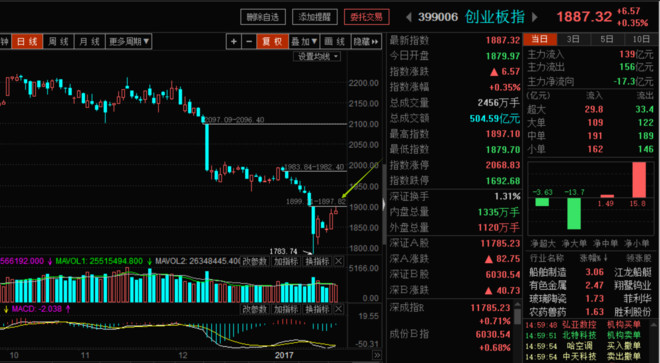
Task: Activate the 画线 draw line tool
Action: (x=335, y=42)
